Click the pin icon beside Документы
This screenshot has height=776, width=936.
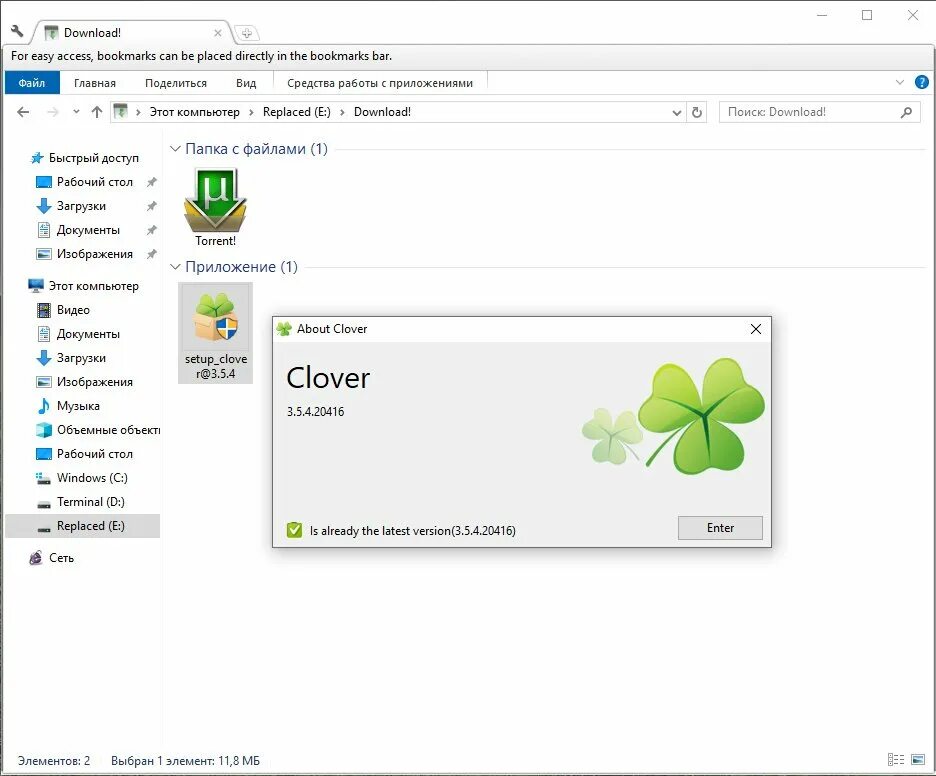[x=152, y=230]
